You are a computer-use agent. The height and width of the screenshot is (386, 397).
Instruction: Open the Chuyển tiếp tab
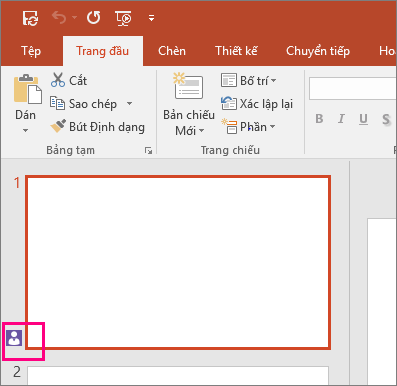[318, 51]
